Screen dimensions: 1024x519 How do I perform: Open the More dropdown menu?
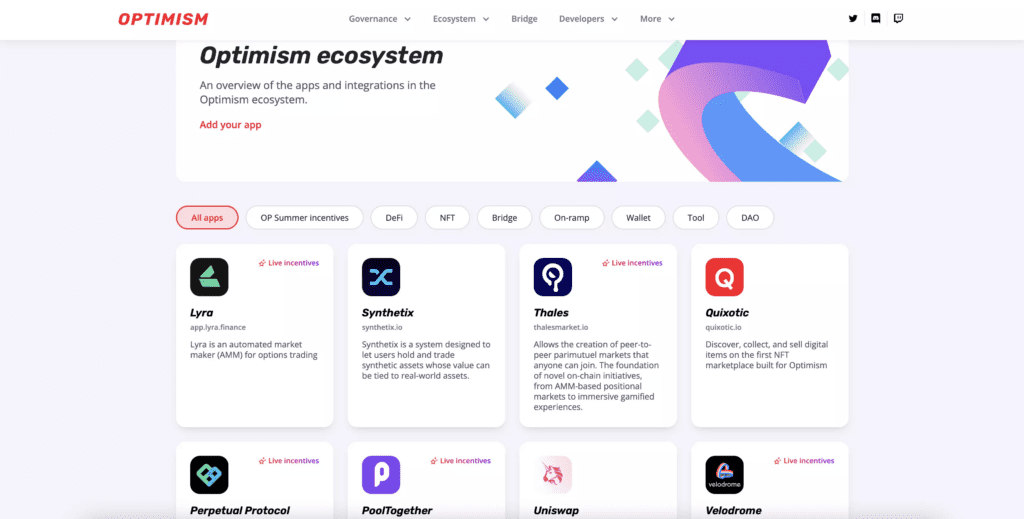tap(657, 19)
